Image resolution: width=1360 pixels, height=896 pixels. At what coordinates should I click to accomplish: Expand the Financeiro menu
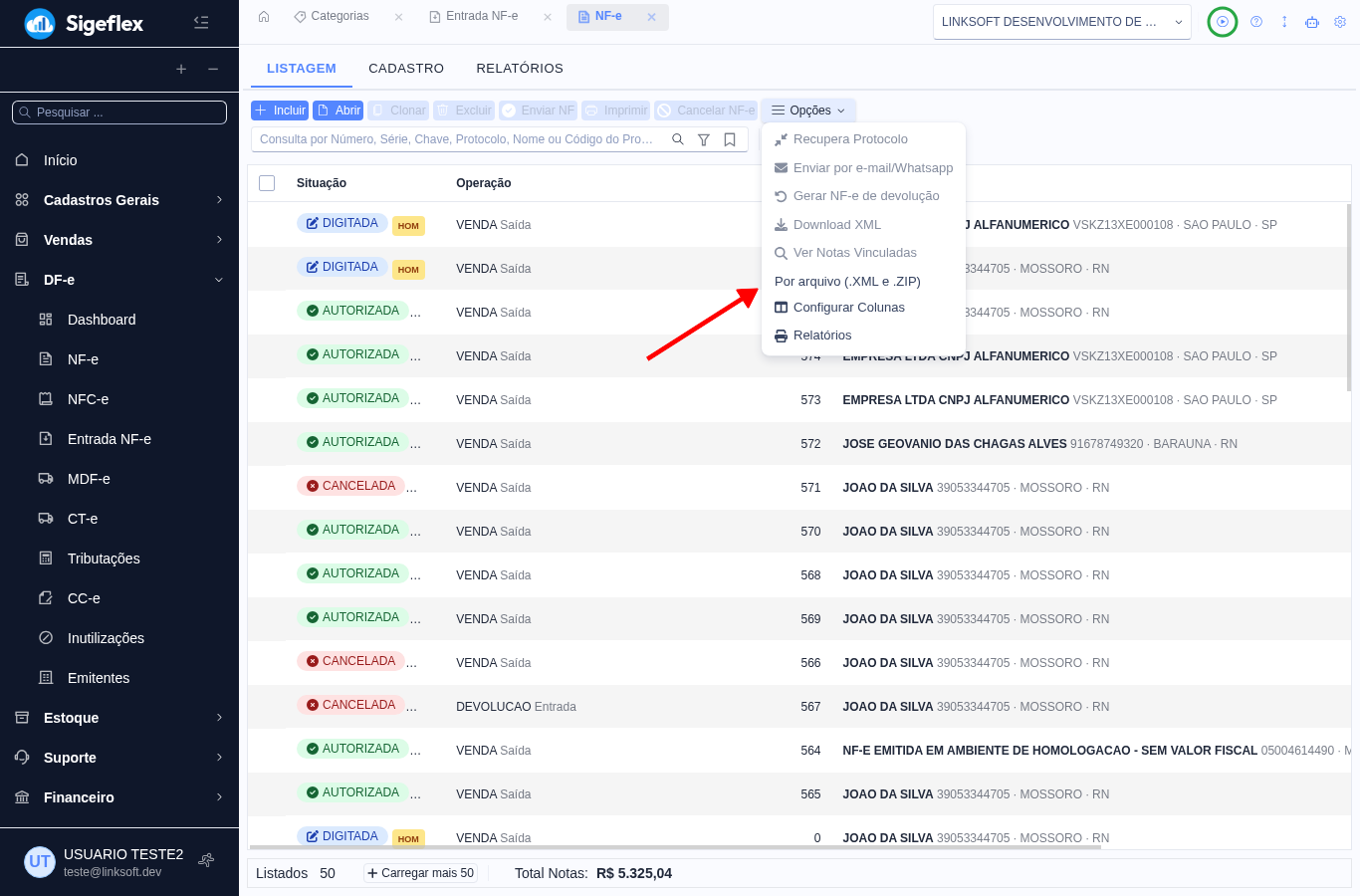[x=119, y=797]
